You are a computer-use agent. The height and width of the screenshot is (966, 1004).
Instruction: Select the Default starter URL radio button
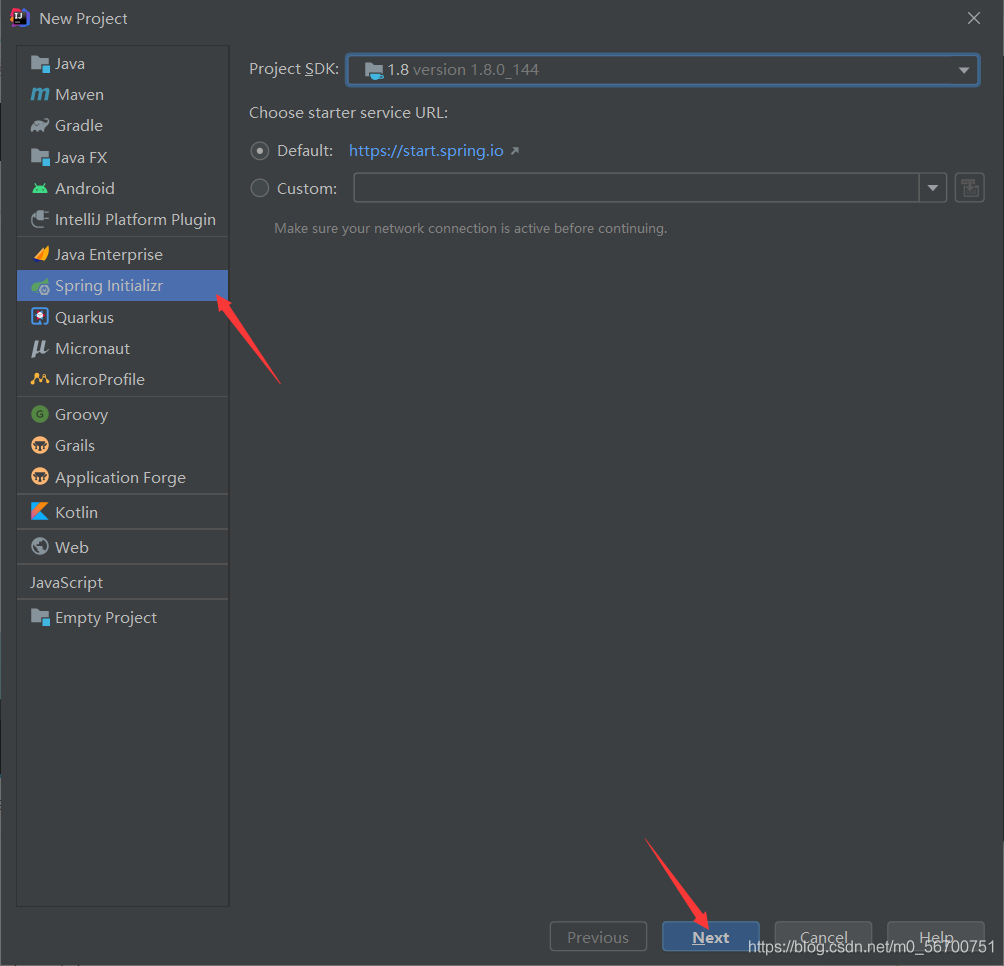point(259,151)
